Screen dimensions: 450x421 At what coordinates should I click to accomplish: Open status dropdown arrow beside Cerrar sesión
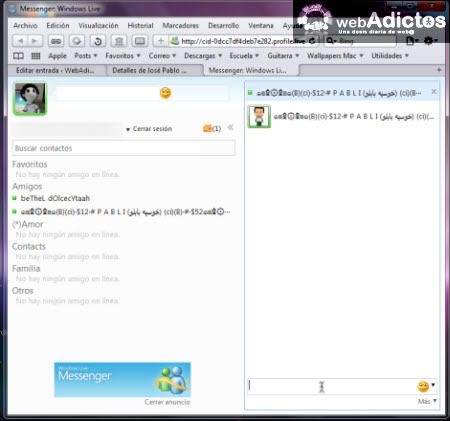point(128,129)
